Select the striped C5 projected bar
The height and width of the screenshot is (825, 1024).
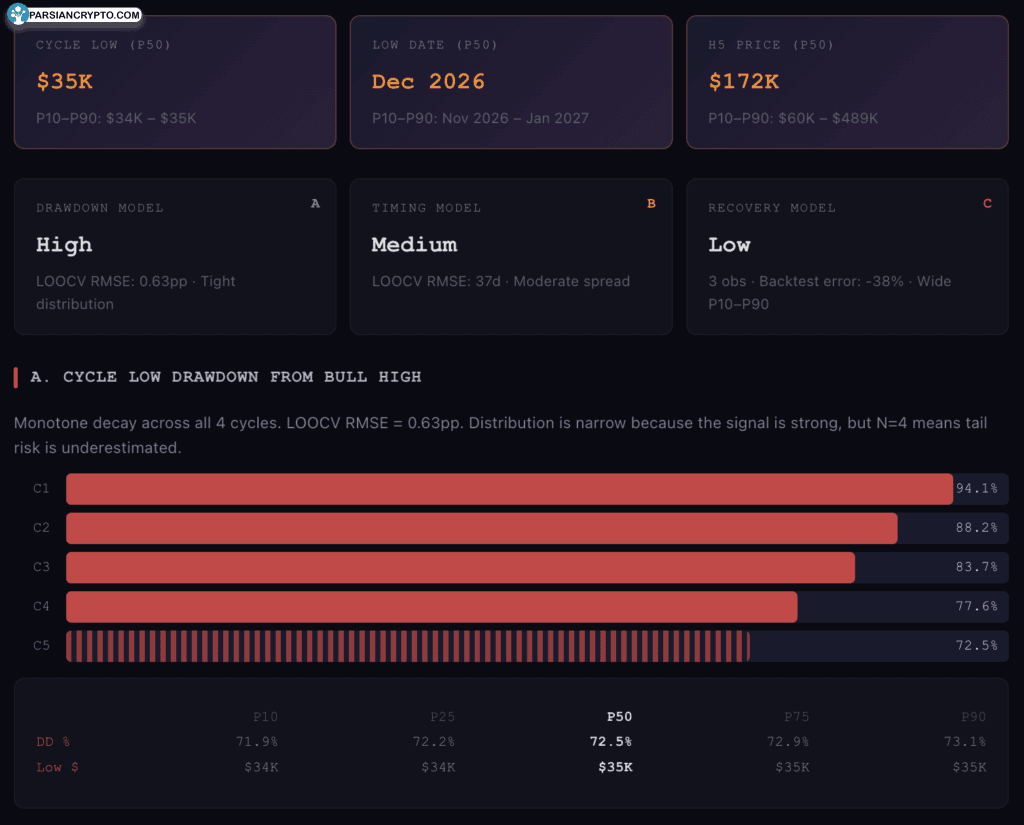(x=407, y=646)
